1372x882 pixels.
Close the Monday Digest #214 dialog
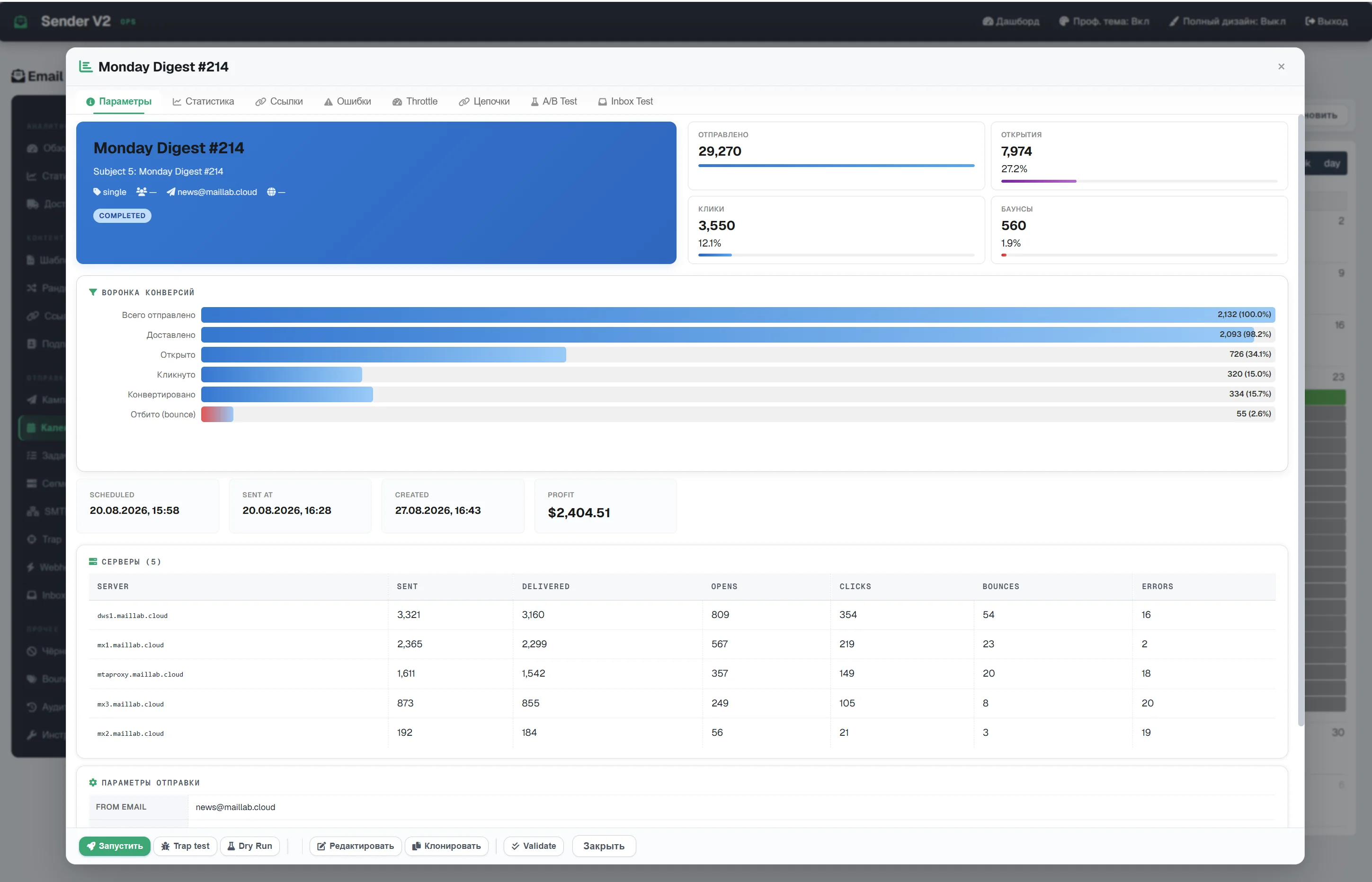[1282, 66]
